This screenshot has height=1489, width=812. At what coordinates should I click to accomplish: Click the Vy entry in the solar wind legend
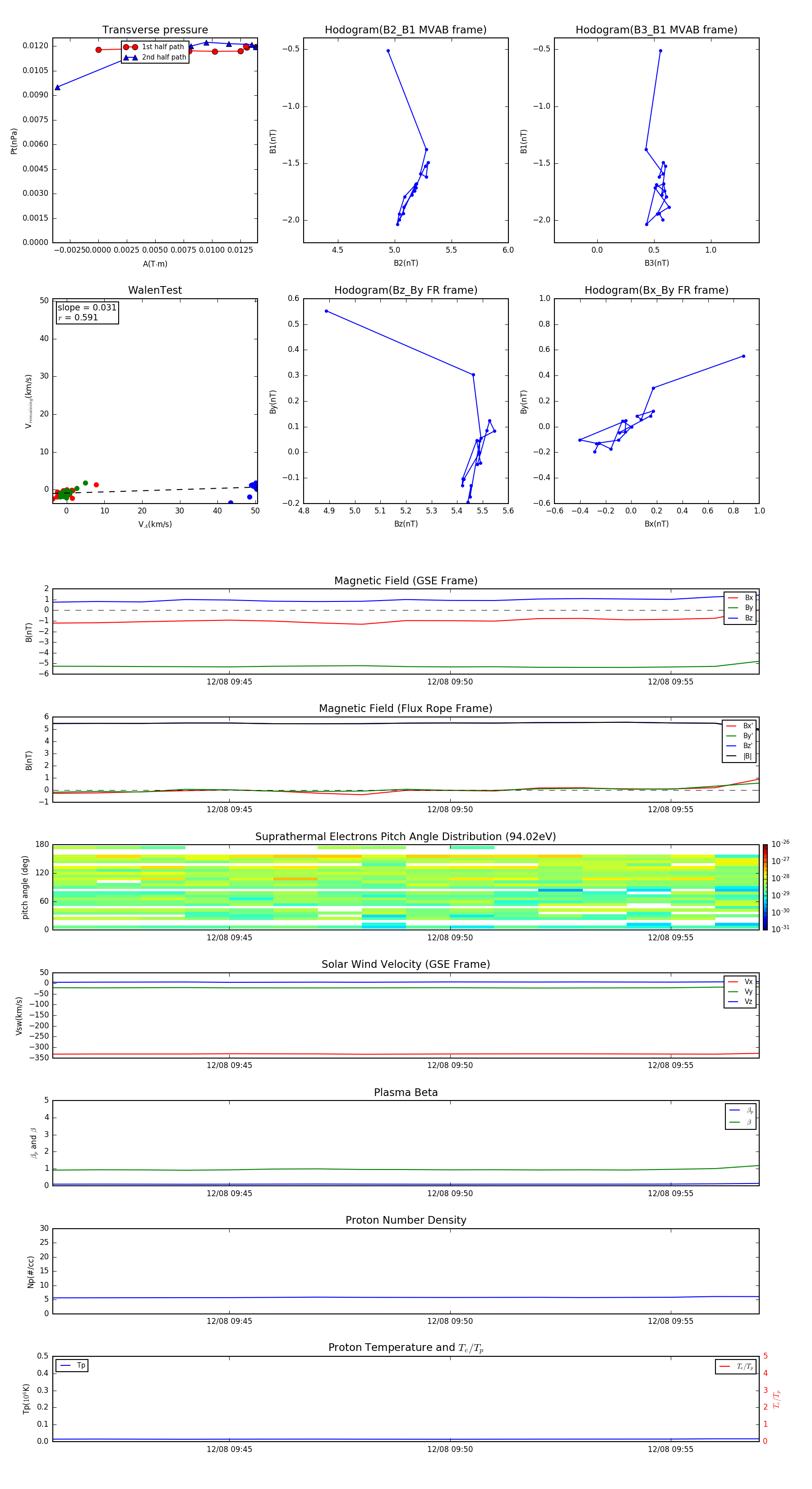pyautogui.click(x=740, y=992)
